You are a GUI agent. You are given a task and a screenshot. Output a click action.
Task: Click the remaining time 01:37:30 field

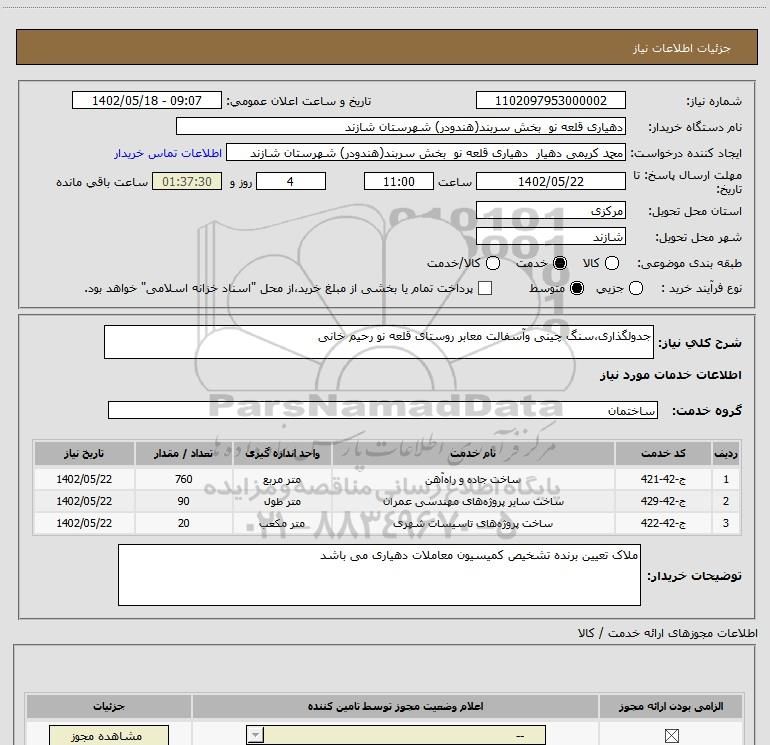point(187,181)
